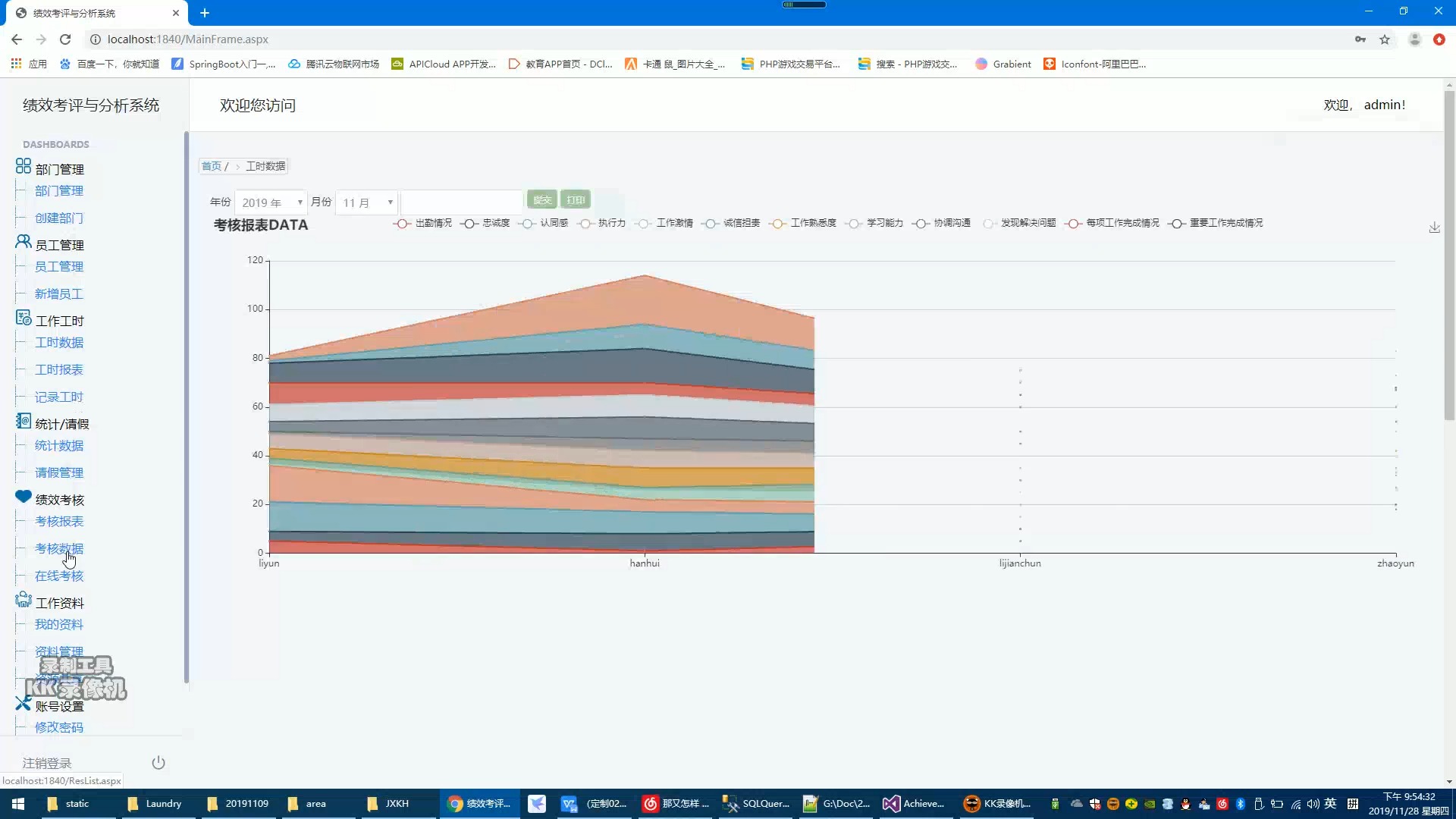
Task: Bookmark this page with star icon
Action: pos(1385,39)
